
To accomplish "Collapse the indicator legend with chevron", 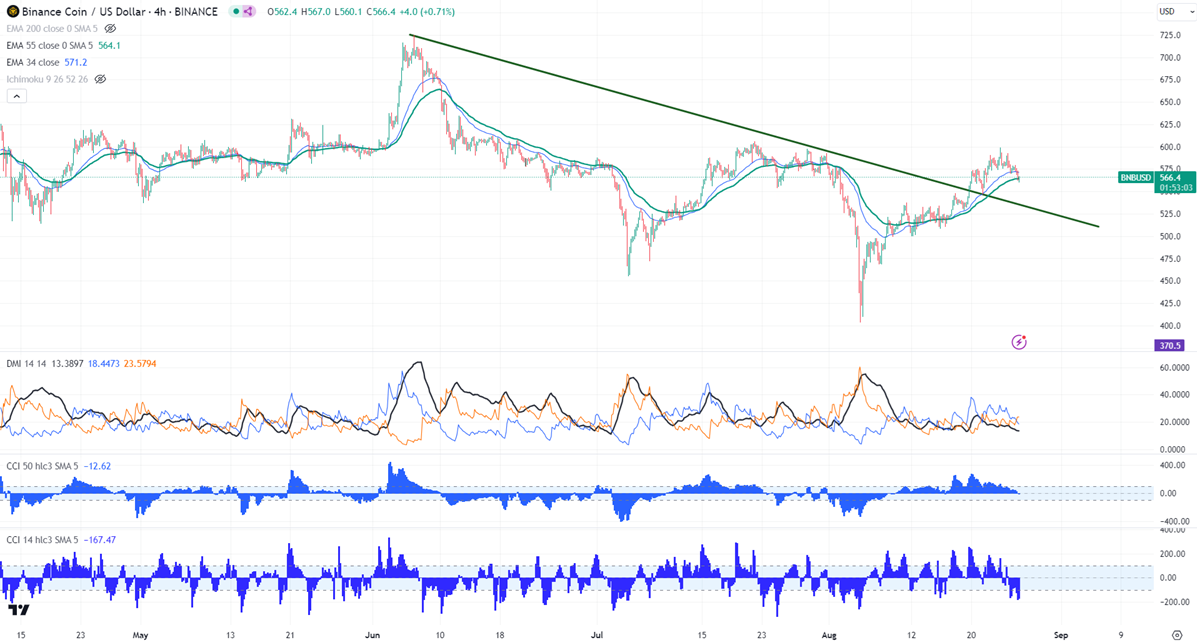I will click(17, 96).
